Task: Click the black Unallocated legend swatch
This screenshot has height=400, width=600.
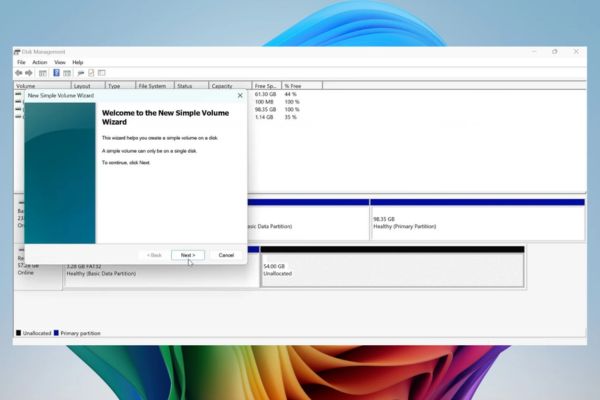Action: 18,332
